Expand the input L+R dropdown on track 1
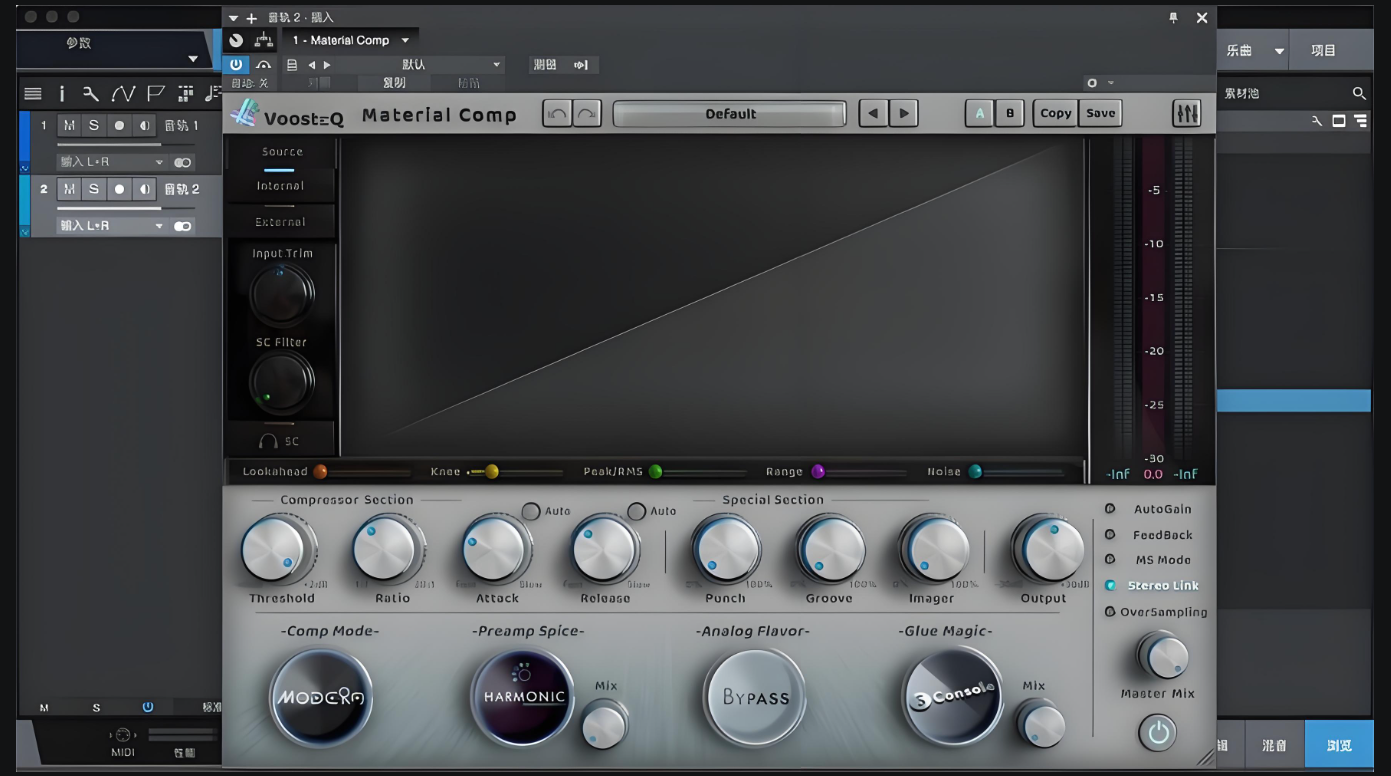1391x776 pixels. 158,162
